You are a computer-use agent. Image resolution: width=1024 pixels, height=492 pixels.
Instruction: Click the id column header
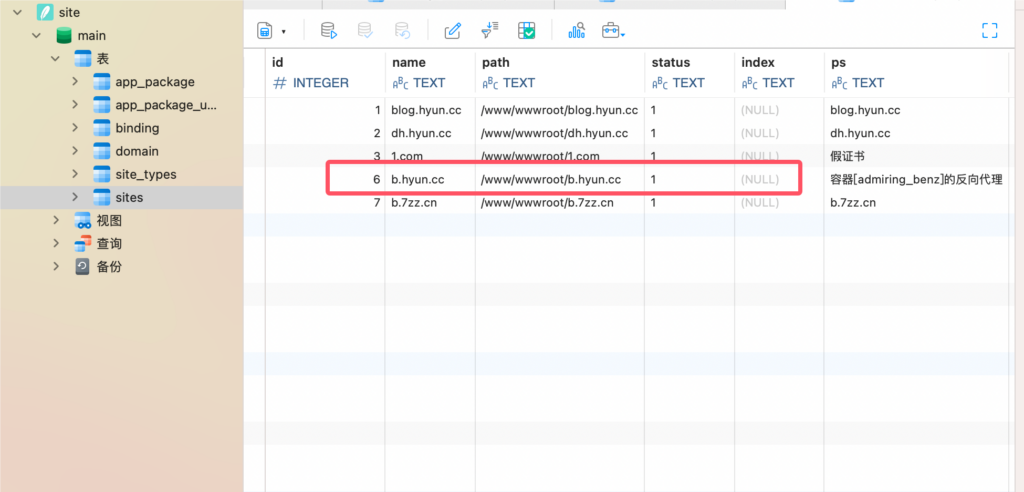tap(325, 73)
